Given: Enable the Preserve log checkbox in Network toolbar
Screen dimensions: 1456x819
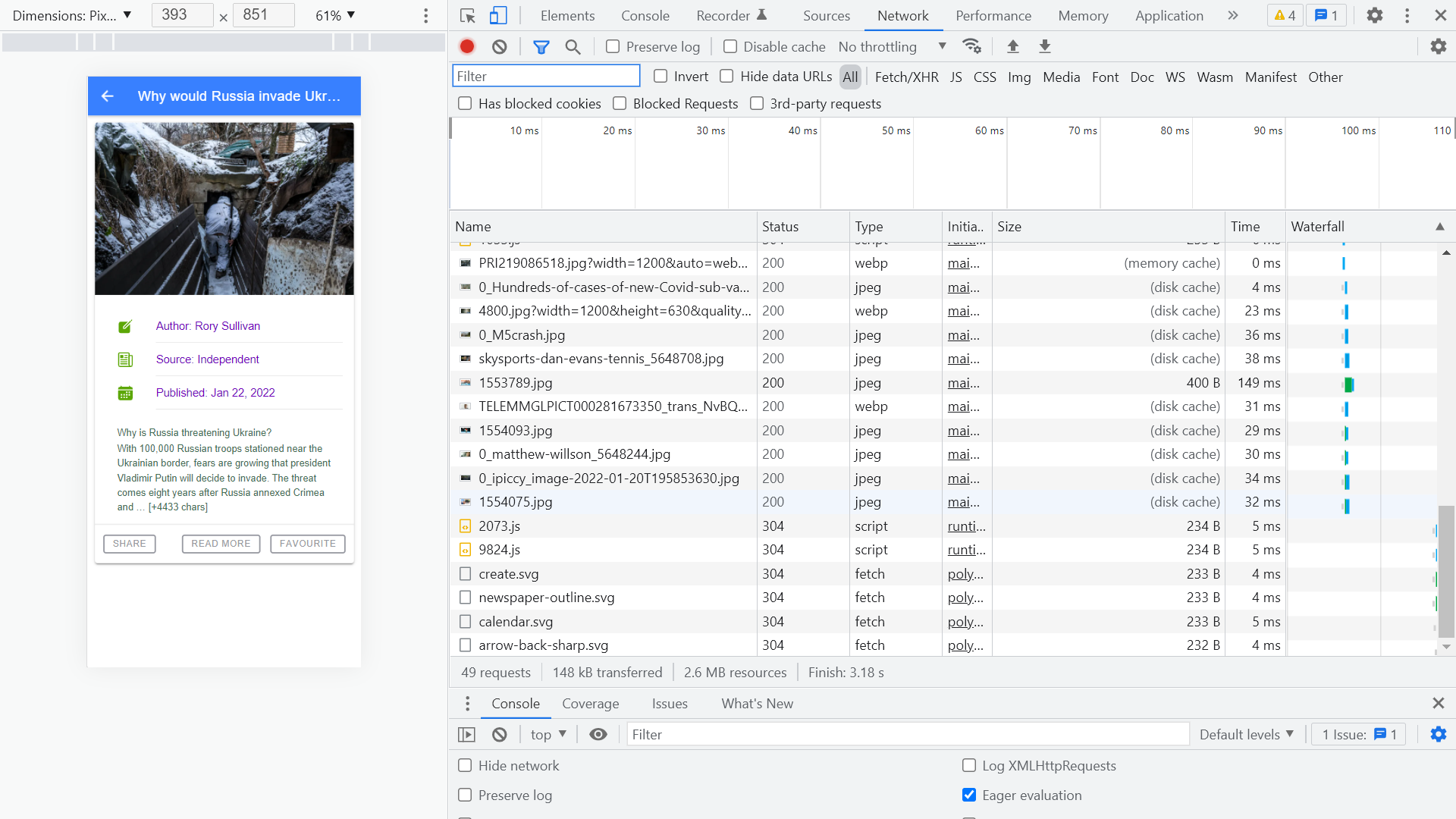Looking at the screenshot, I should tap(613, 47).
